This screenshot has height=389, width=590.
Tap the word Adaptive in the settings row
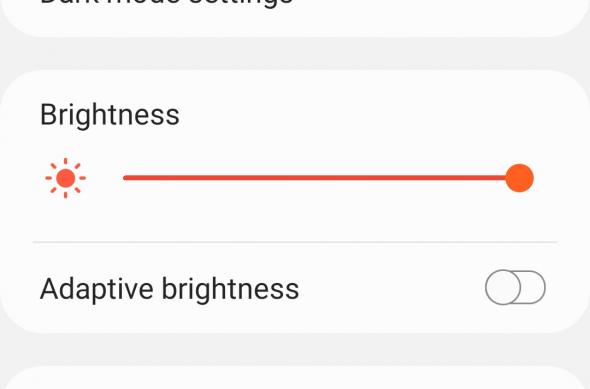click(97, 289)
